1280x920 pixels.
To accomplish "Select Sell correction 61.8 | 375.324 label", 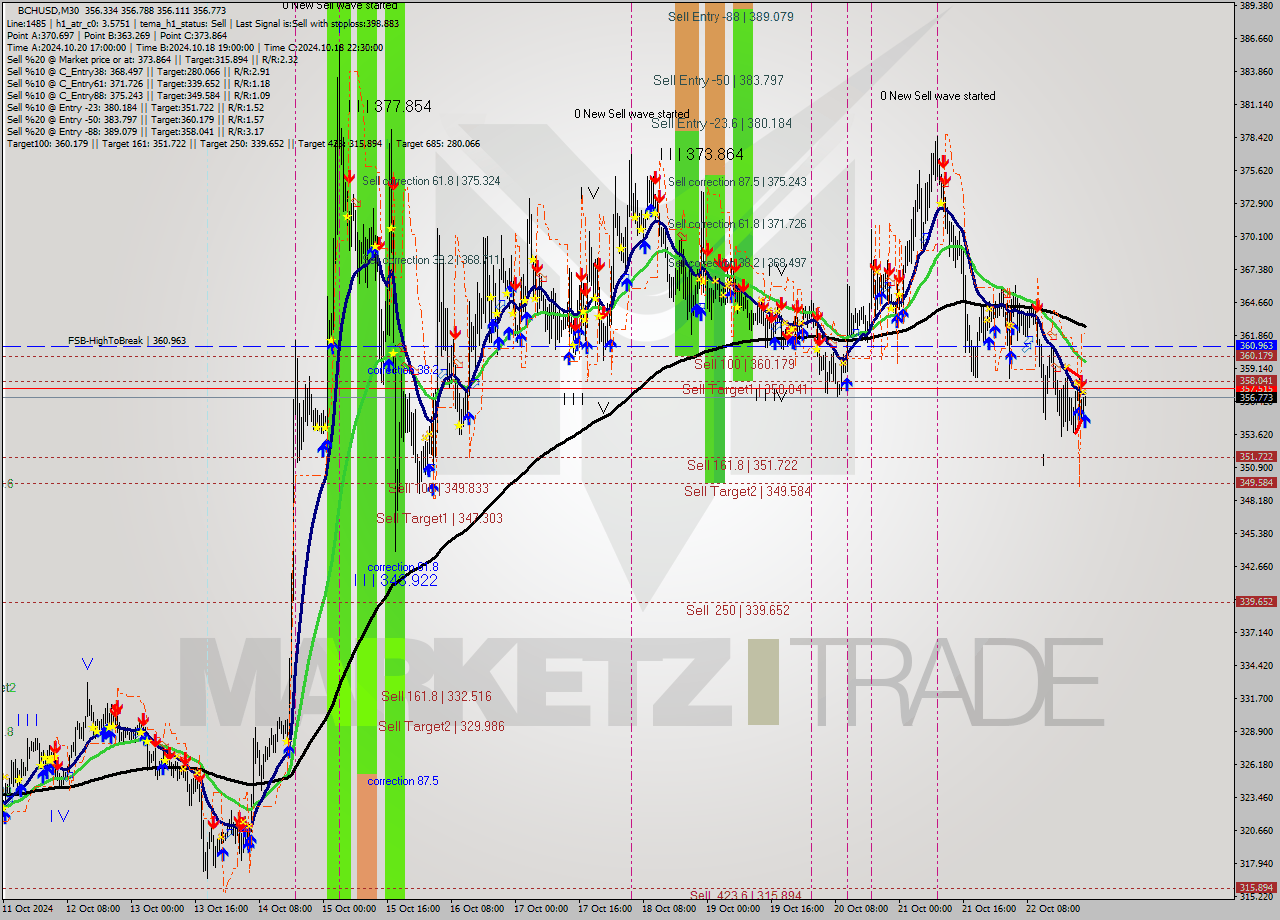I will 431,181.
